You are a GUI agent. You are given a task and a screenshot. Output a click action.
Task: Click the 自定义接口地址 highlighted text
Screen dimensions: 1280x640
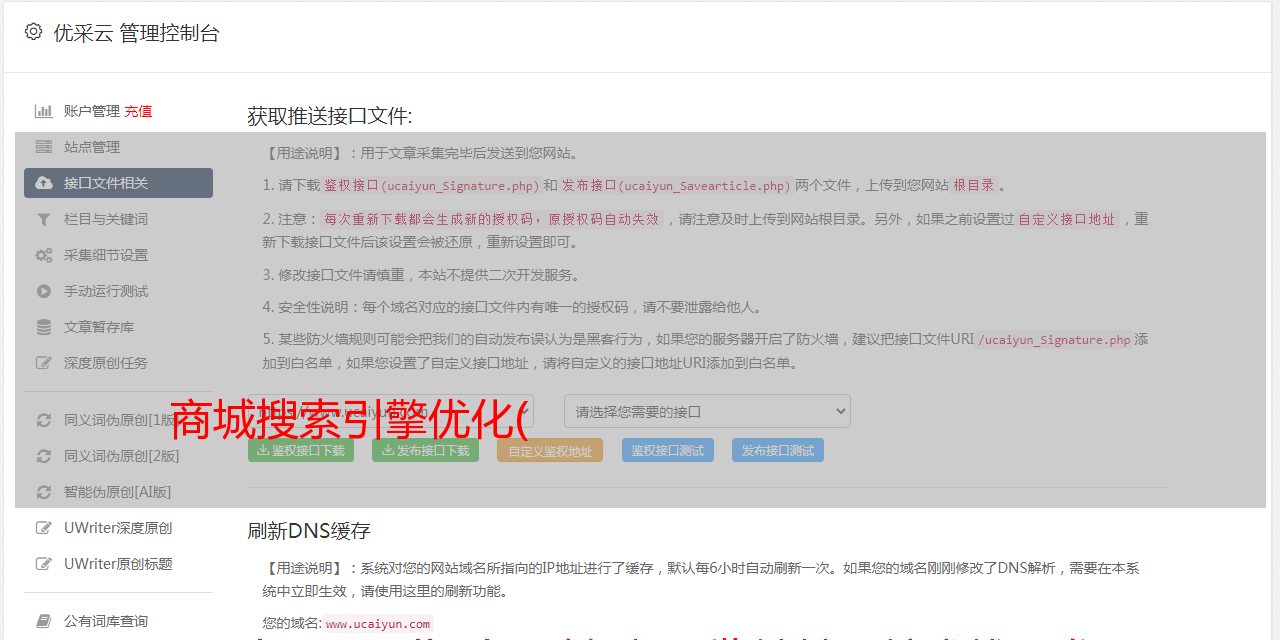(x=1066, y=219)
